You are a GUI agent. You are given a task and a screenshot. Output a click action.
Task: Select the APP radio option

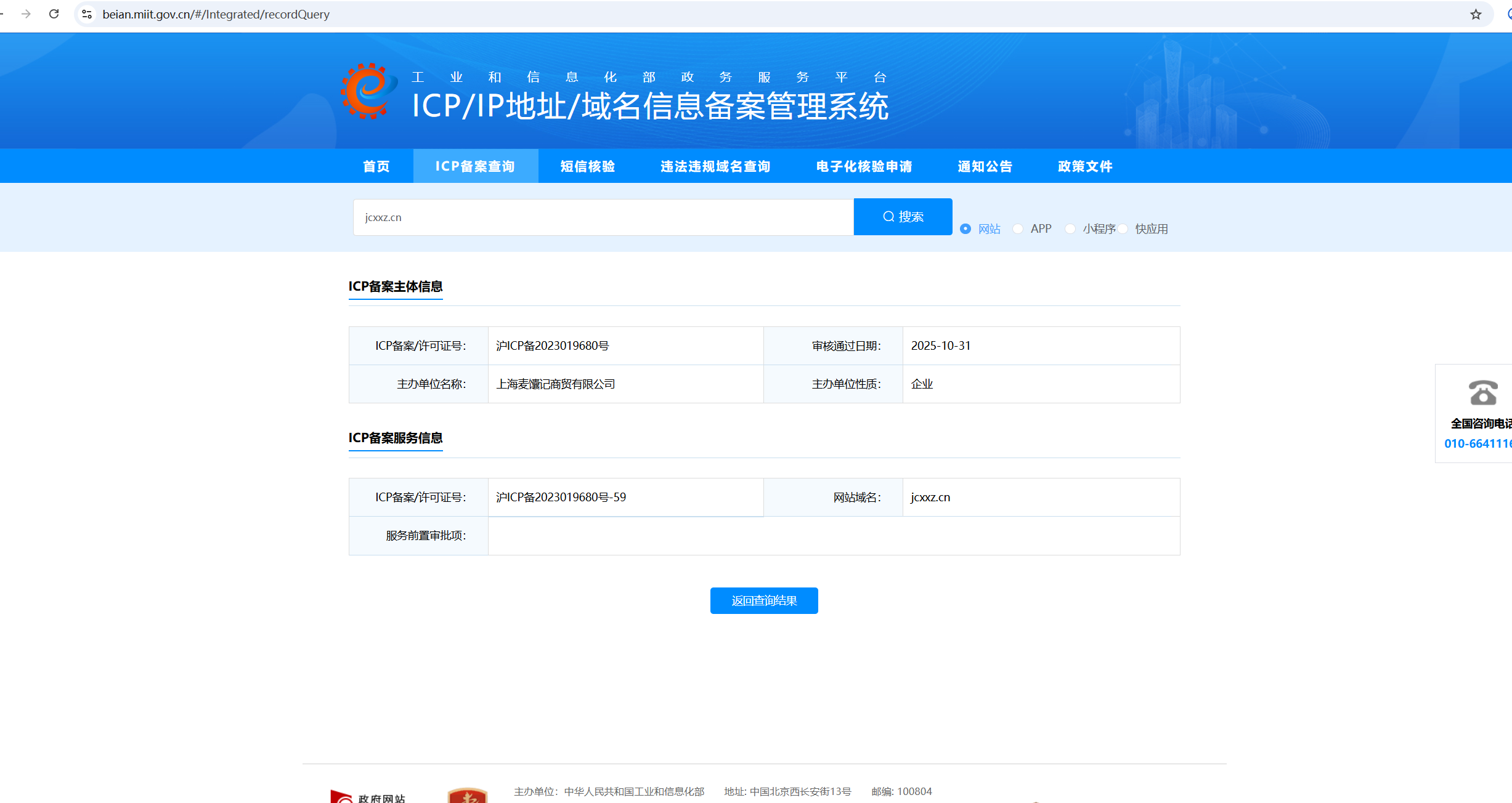coord(1018,229)
